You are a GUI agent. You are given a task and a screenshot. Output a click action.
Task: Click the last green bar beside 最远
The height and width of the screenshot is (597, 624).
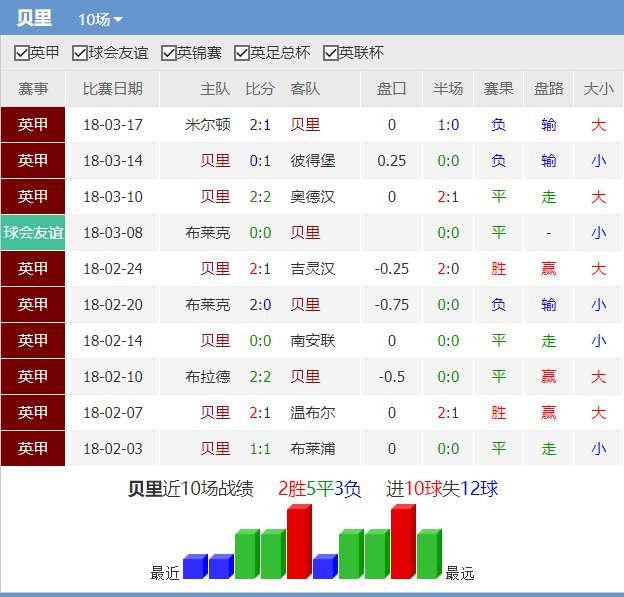pyautogui.click(x=427, y=555)
